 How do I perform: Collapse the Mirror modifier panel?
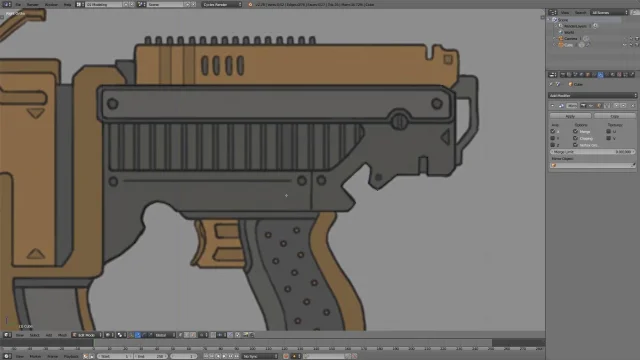(553, 106)
